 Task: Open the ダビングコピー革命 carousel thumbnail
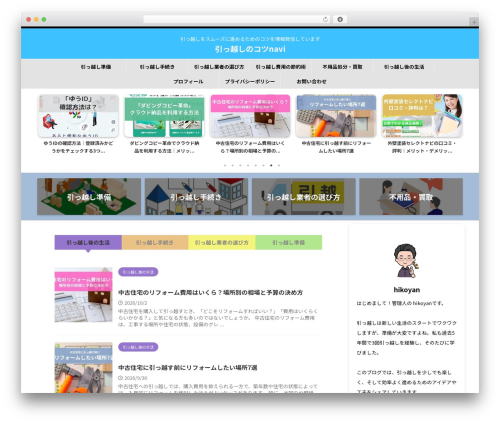[164, 116]
